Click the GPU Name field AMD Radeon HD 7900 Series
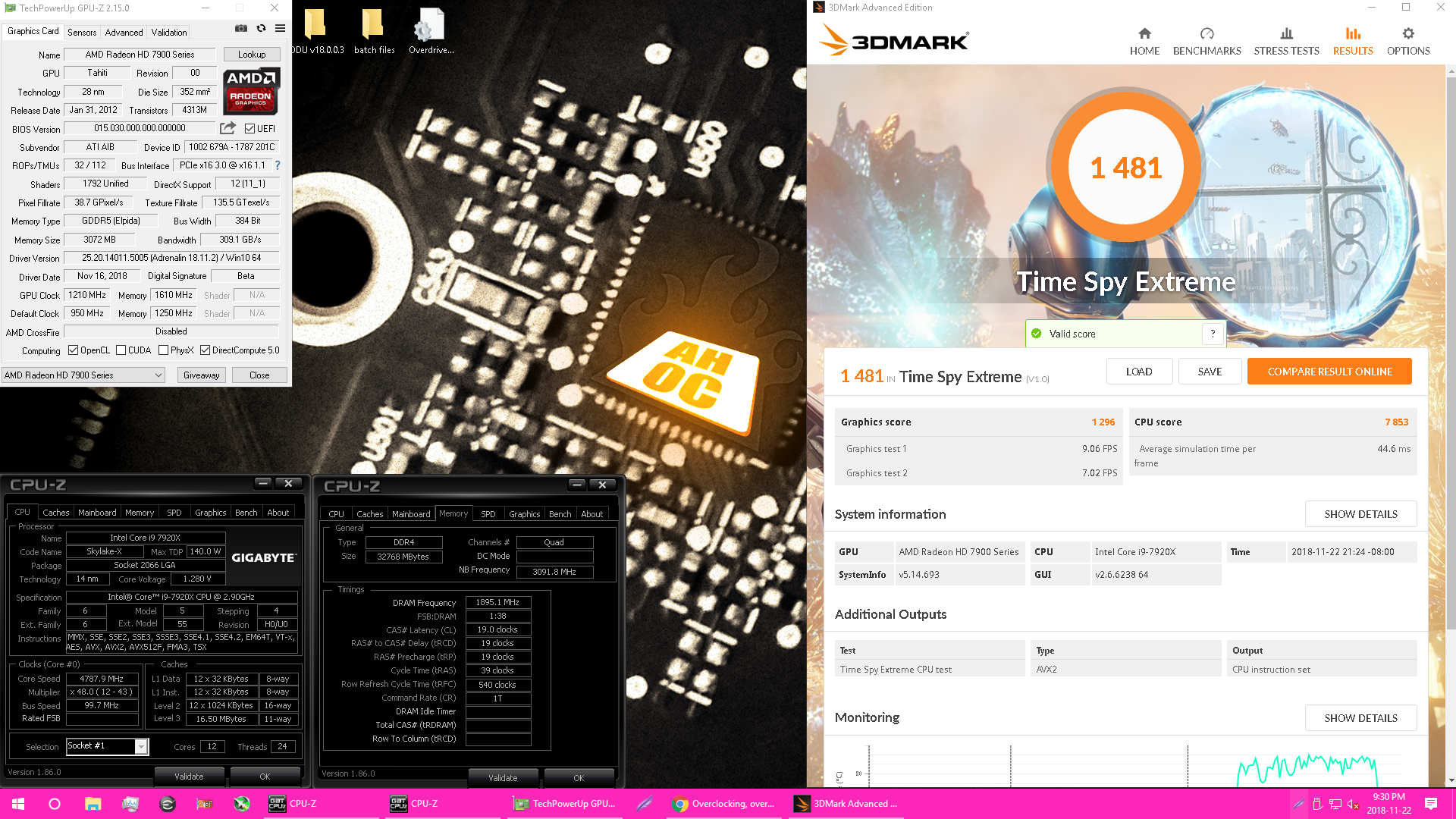This screenshot has height=819, width=1456. [140, 55]
